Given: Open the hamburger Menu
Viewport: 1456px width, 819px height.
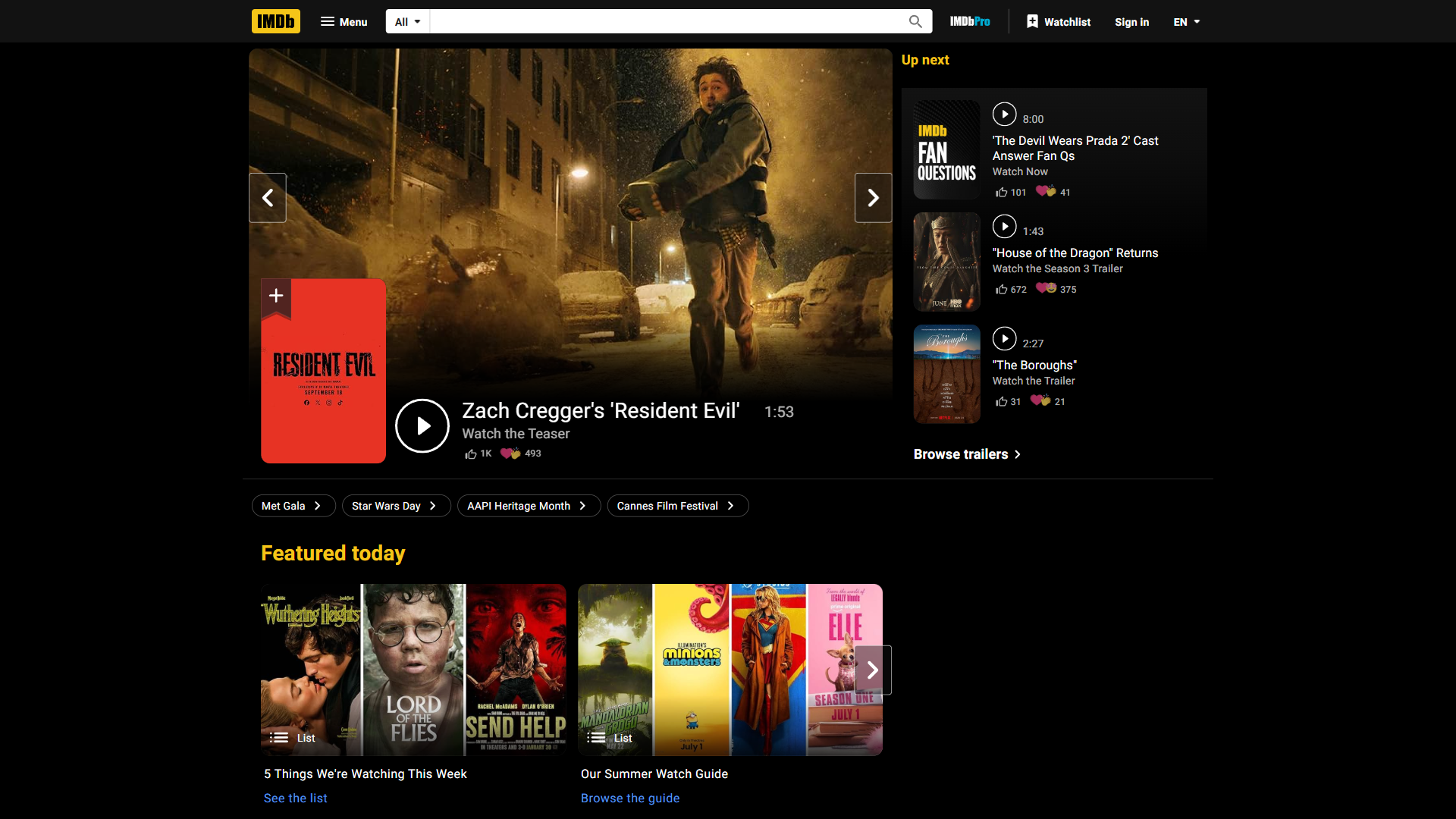Looking at the screenshot, I should (344, 22).
